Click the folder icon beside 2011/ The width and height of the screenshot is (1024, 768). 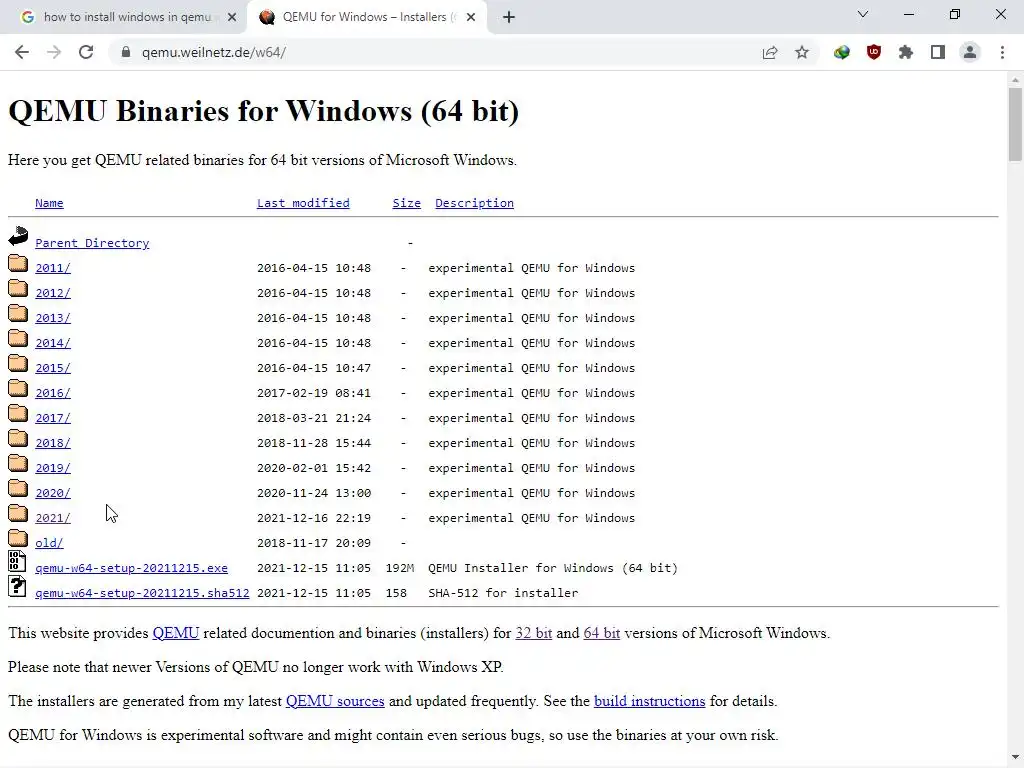click(18, 263)
